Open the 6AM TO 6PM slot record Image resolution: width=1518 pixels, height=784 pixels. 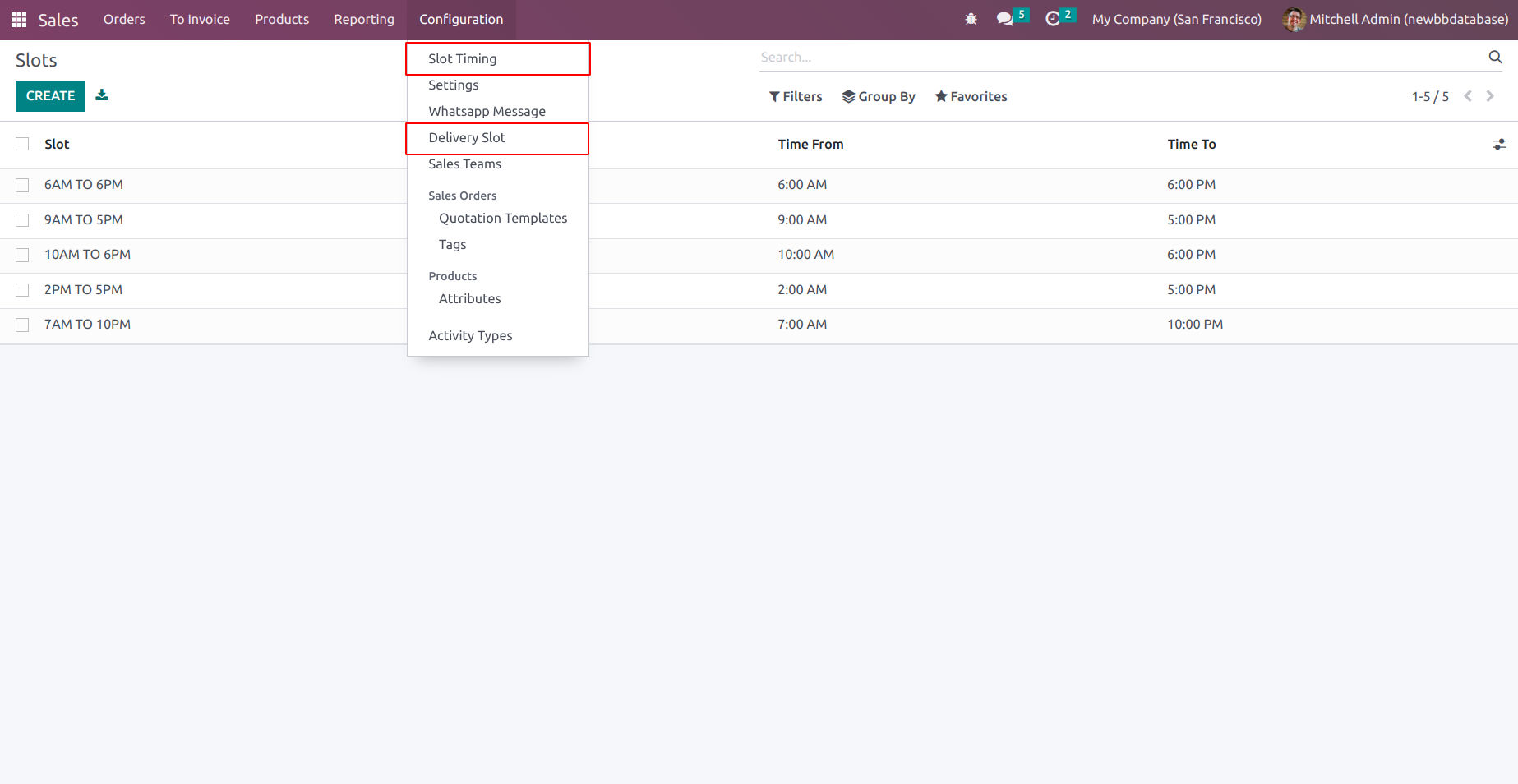point(84,185)
